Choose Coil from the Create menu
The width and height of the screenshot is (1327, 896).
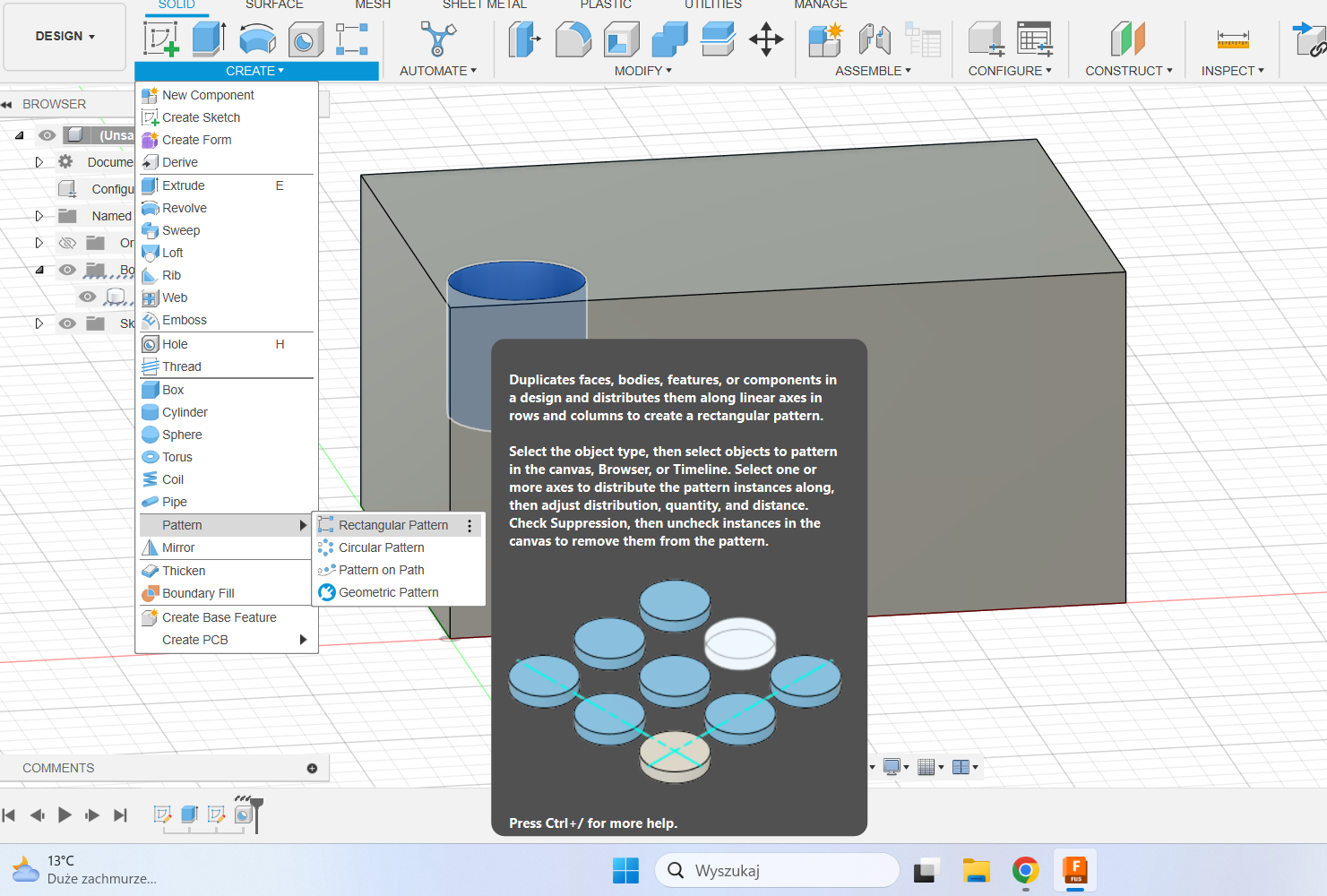pyautogui.click(x=227, y=479)
